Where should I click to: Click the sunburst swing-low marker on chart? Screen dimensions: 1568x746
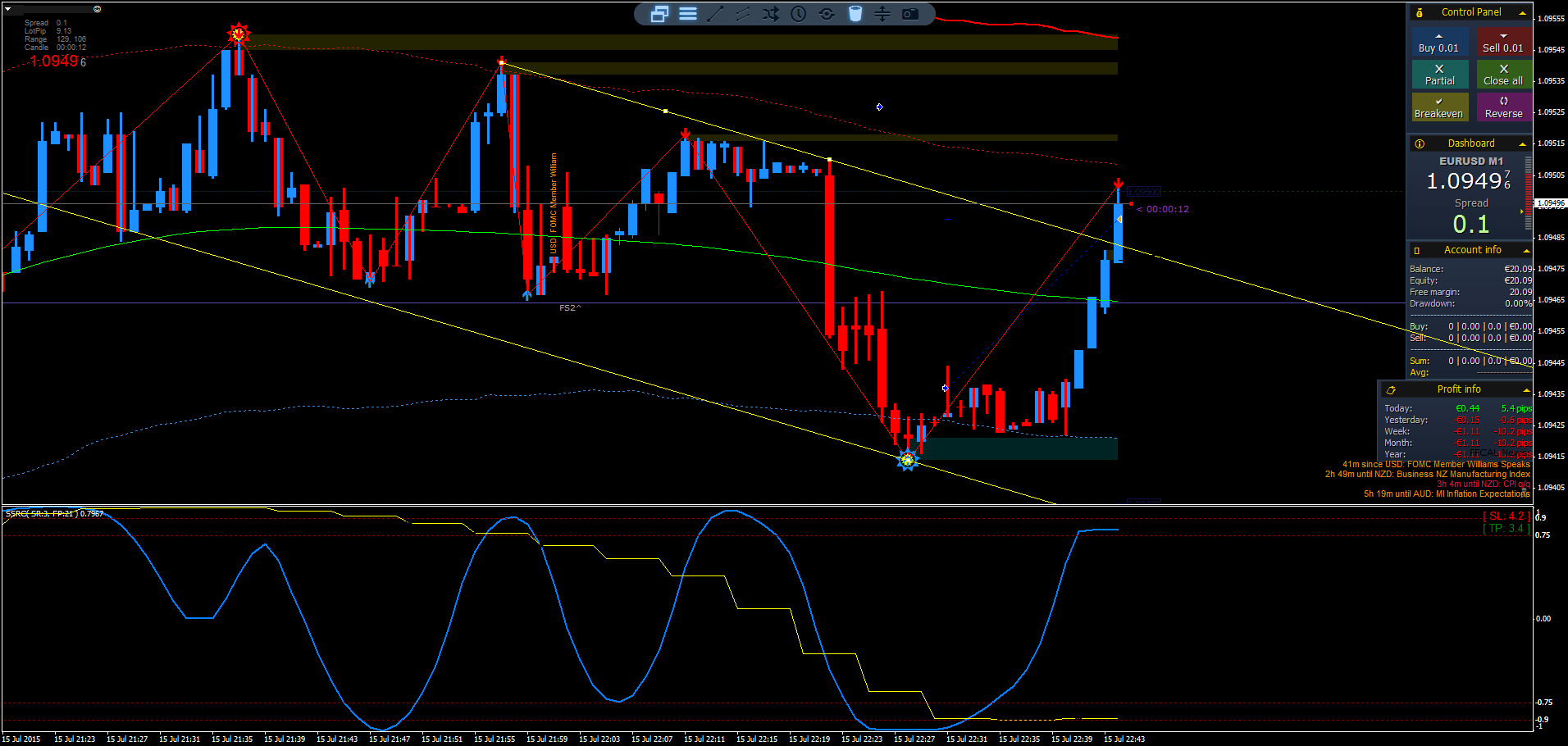(x=907, y=461)
